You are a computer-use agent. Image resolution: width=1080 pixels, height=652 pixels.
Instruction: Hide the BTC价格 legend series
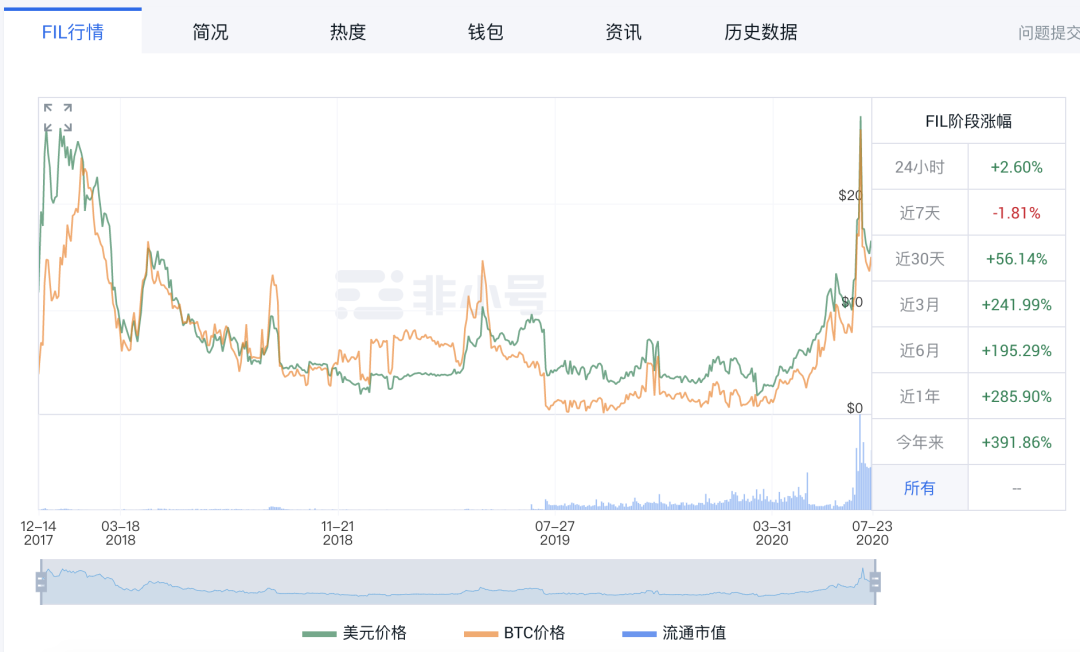515,633
